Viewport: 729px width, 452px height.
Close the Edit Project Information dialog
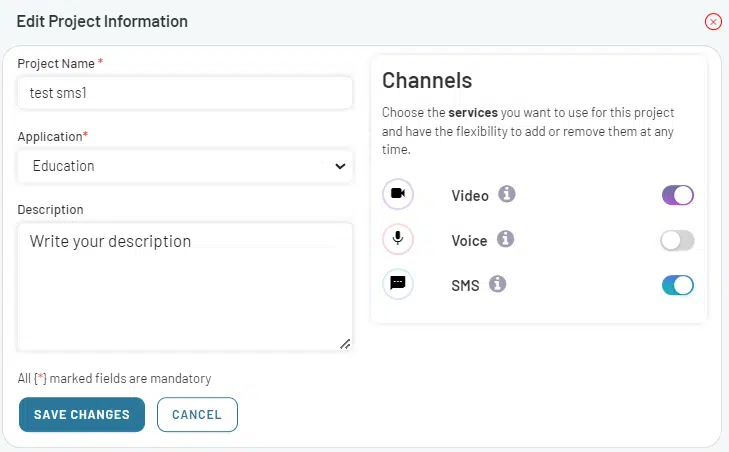[713, 21]
